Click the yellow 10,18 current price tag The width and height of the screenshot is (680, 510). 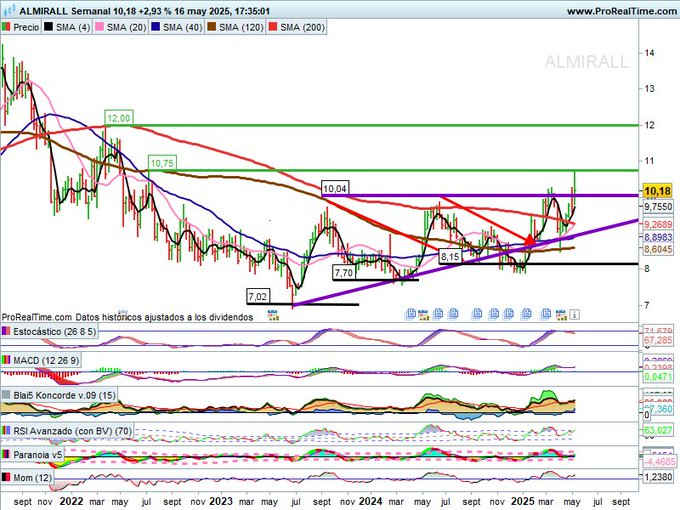pyautogui.click(x=657, y=191)
